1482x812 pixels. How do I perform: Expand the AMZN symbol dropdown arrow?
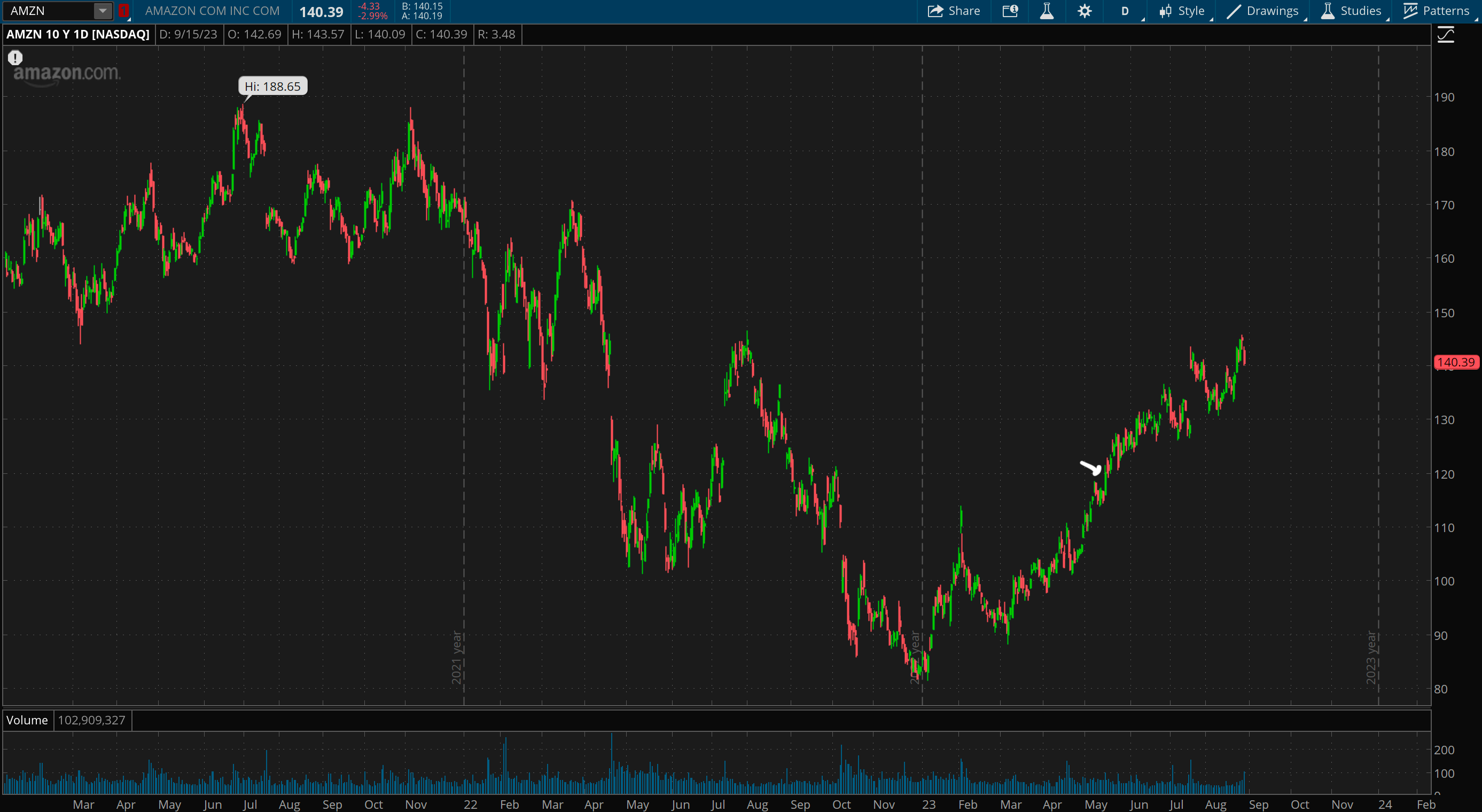click(x=102, y=10)
